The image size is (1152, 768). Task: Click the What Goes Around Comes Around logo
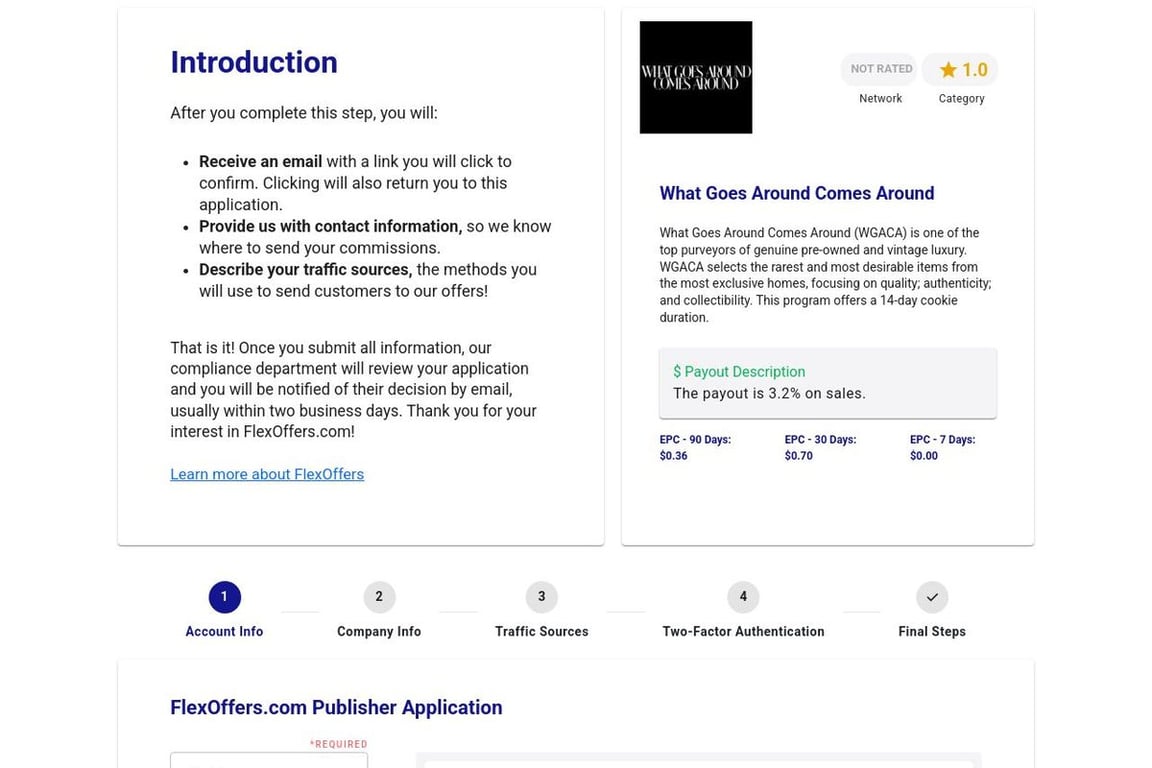pyautogui.click(x=696, y=77)
